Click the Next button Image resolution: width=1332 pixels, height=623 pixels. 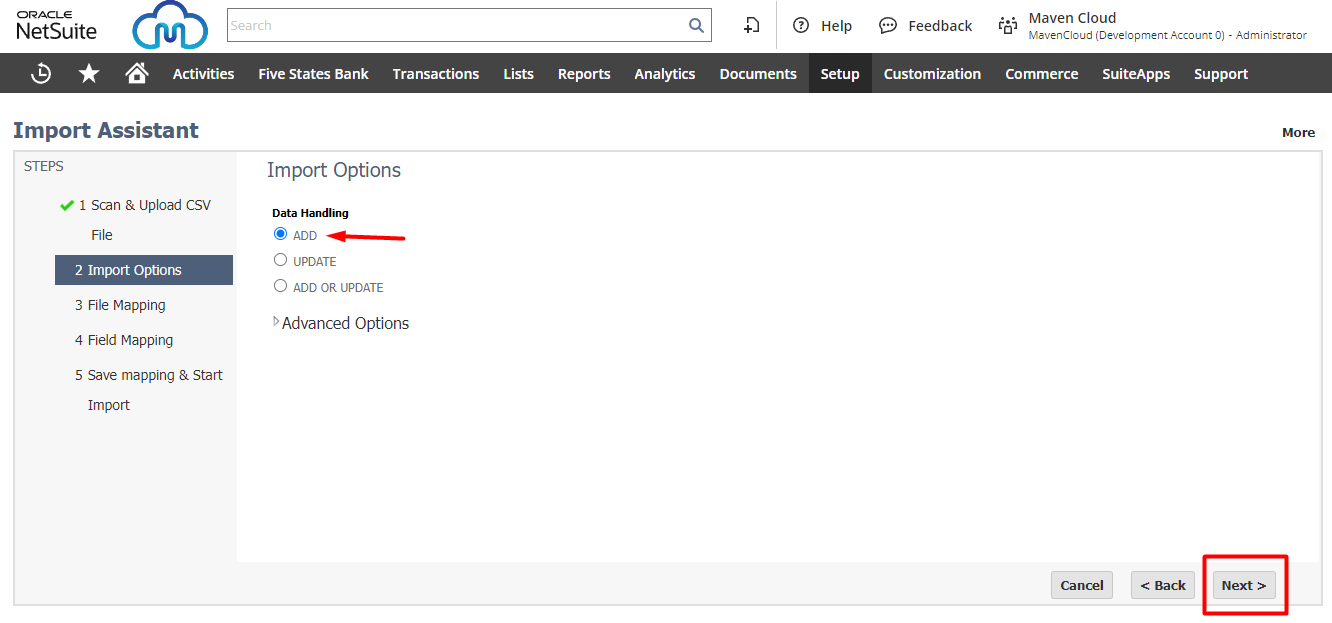coord(1243,585)
